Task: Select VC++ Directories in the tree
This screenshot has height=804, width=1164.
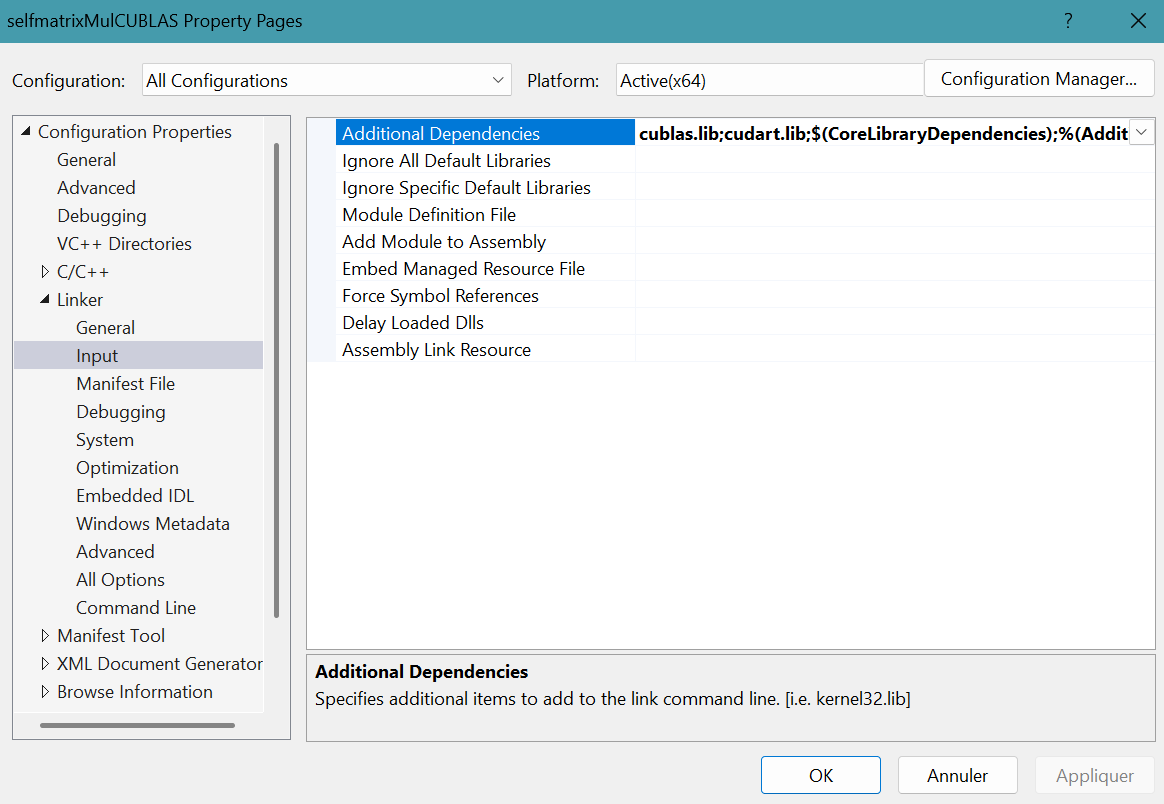Action: tap(124, 244)
